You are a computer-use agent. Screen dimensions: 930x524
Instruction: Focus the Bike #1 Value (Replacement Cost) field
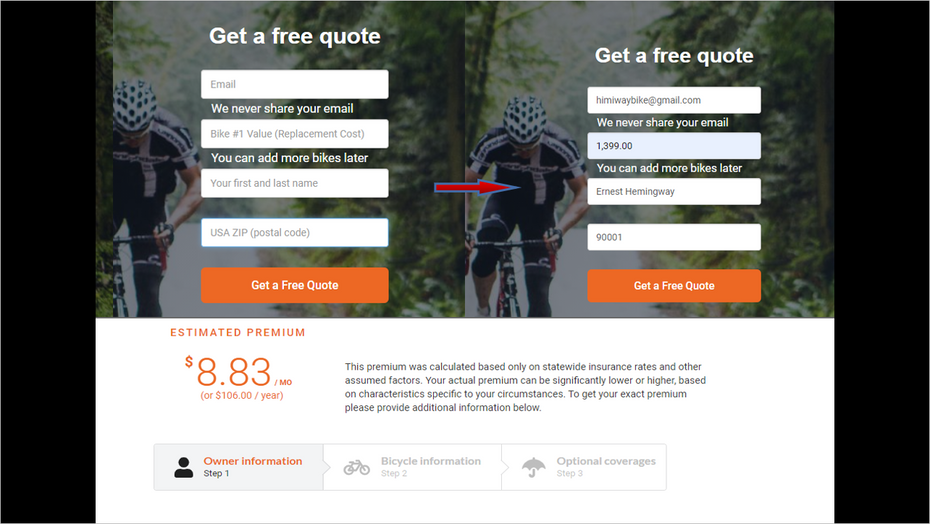pos(295,134)
